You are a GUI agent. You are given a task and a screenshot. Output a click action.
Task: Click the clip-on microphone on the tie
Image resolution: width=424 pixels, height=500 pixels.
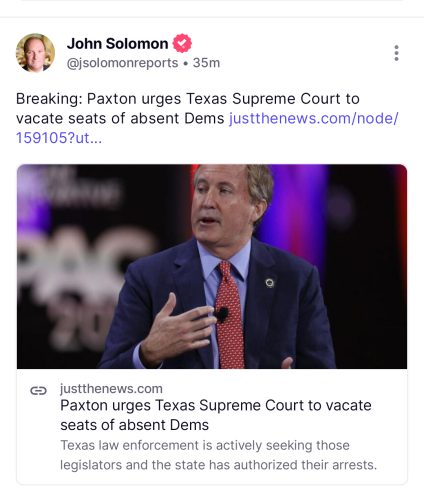tap(221, 314)
